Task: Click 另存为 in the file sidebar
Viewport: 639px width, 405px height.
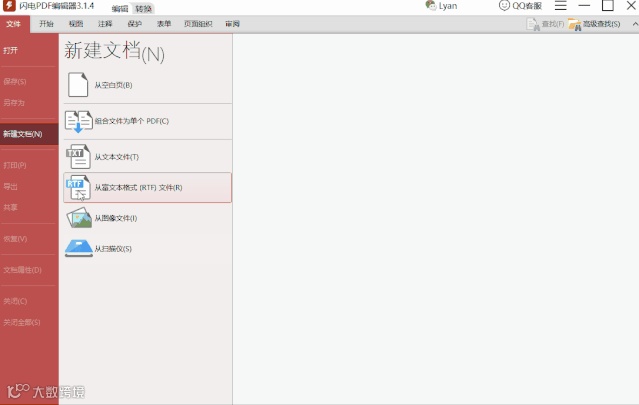Action: 14,103
